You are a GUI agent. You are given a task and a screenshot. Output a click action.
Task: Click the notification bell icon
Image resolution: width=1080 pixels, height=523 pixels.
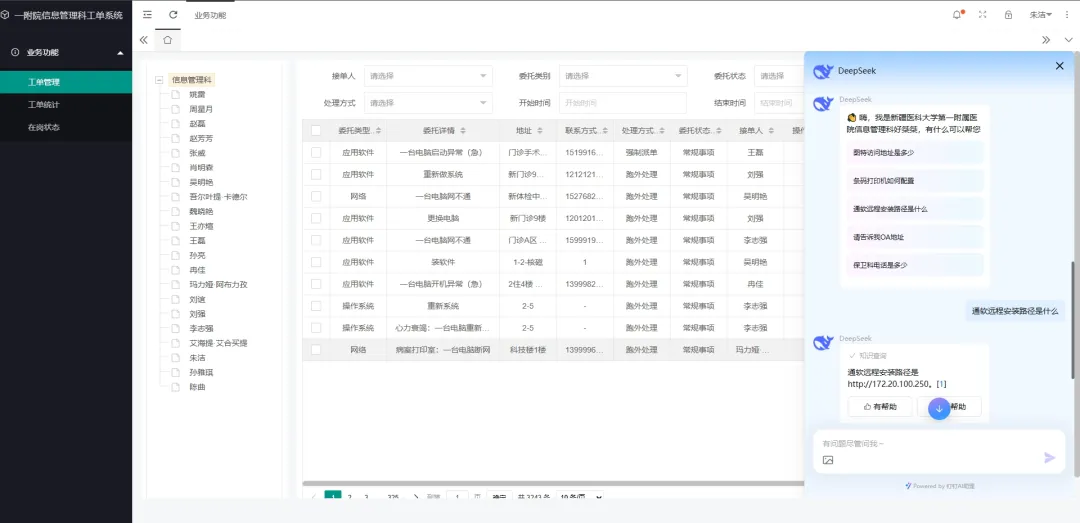point(956,15)
